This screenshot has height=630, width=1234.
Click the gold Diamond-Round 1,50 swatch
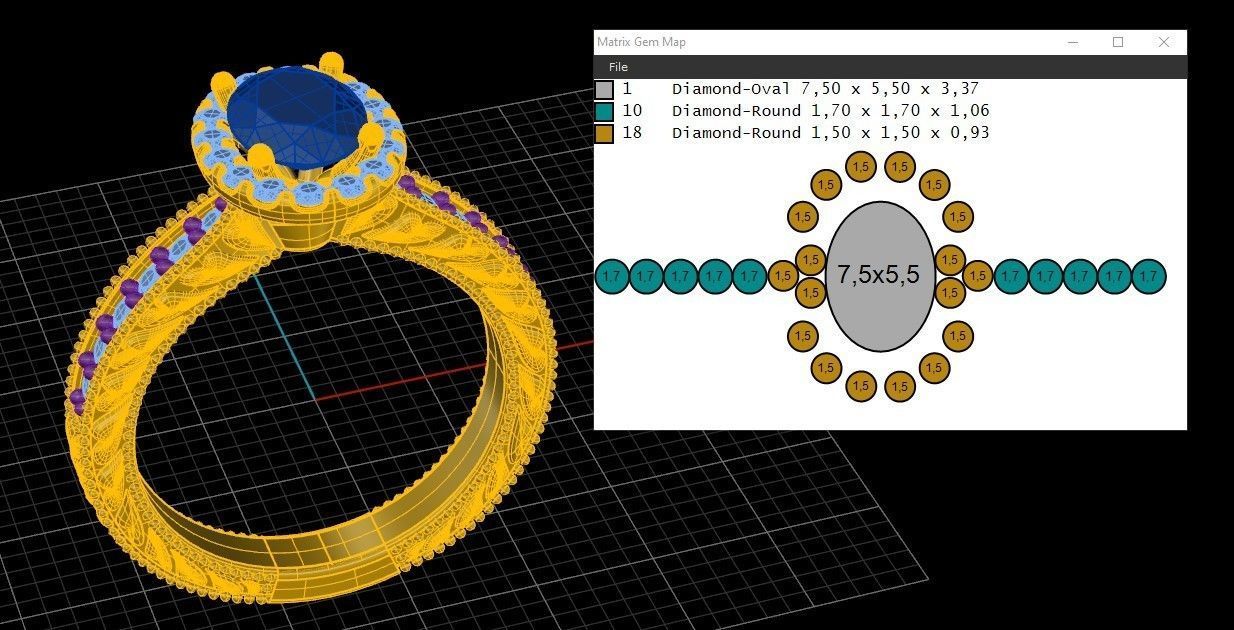tap(604, 133)
